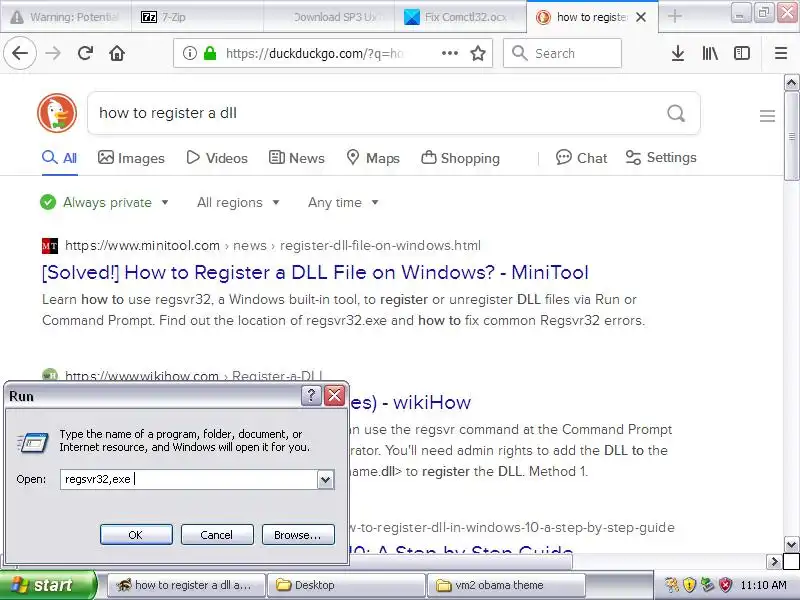Reload the current page
800x600 pixels.
coord(85,53)
